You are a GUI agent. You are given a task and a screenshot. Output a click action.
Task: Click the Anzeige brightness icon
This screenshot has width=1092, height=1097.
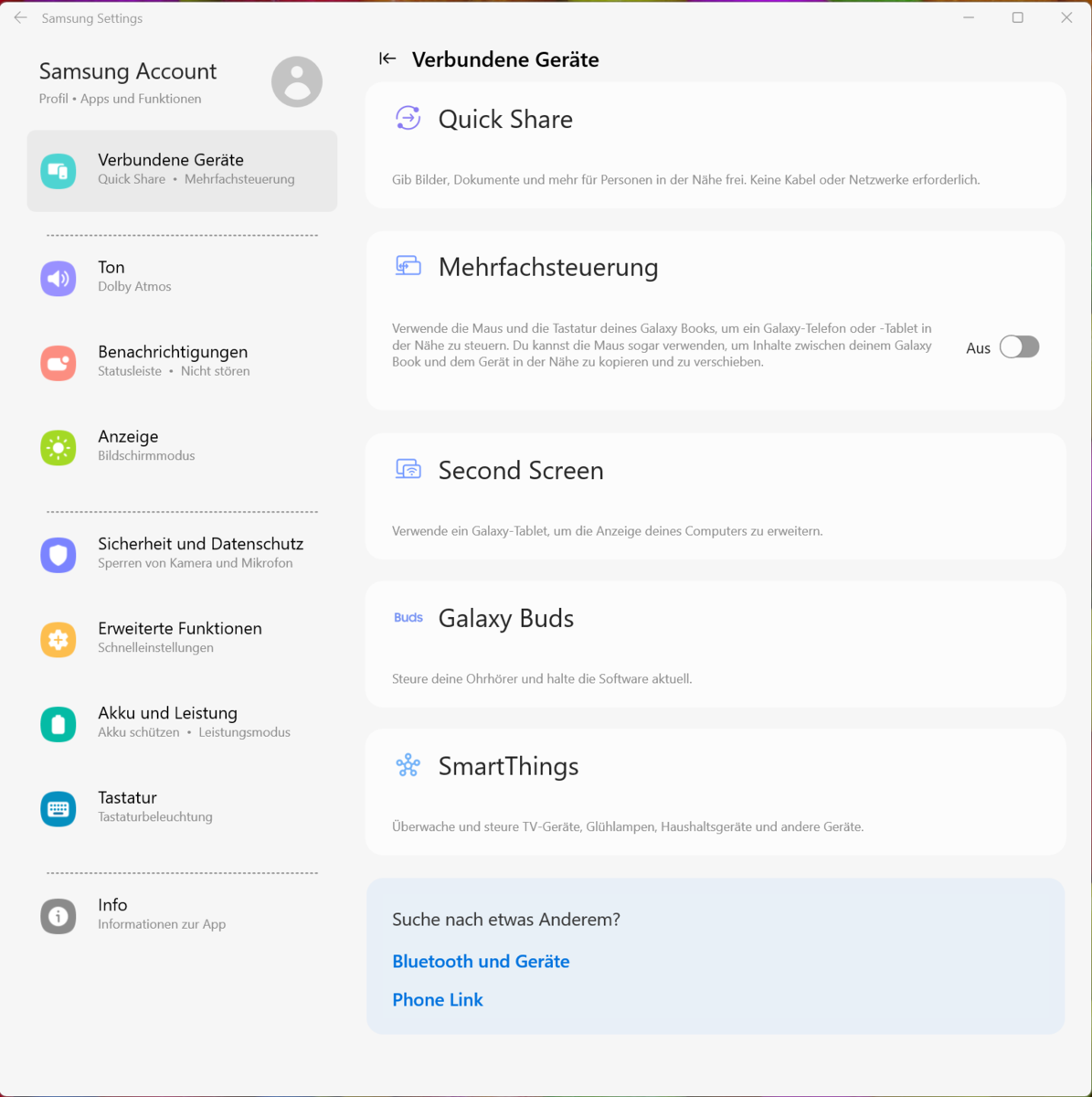pyautogui.click(x=58, y=448)
